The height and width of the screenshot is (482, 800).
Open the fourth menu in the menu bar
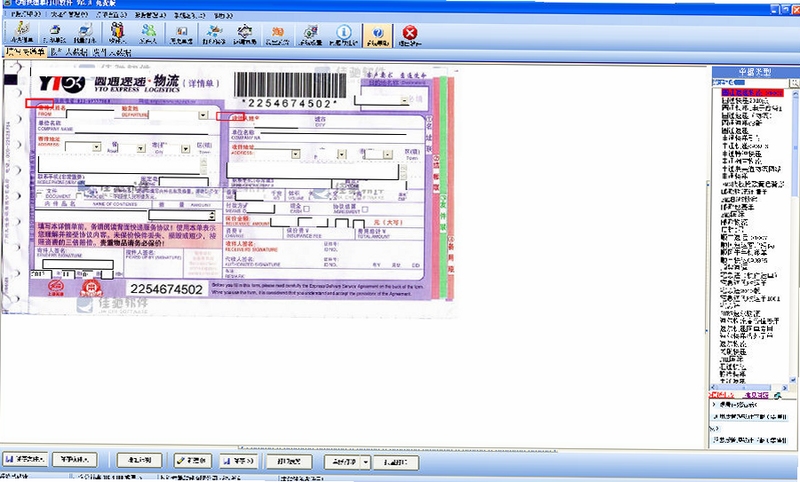[151, 15]
